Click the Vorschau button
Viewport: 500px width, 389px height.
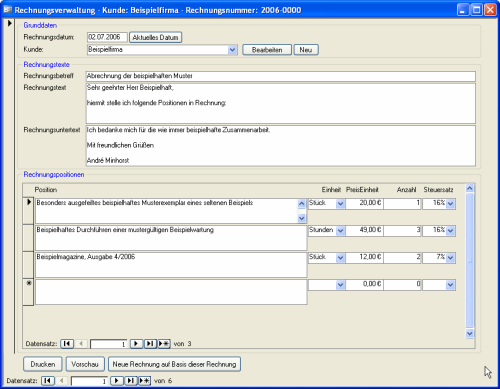[x=85, y=364]
